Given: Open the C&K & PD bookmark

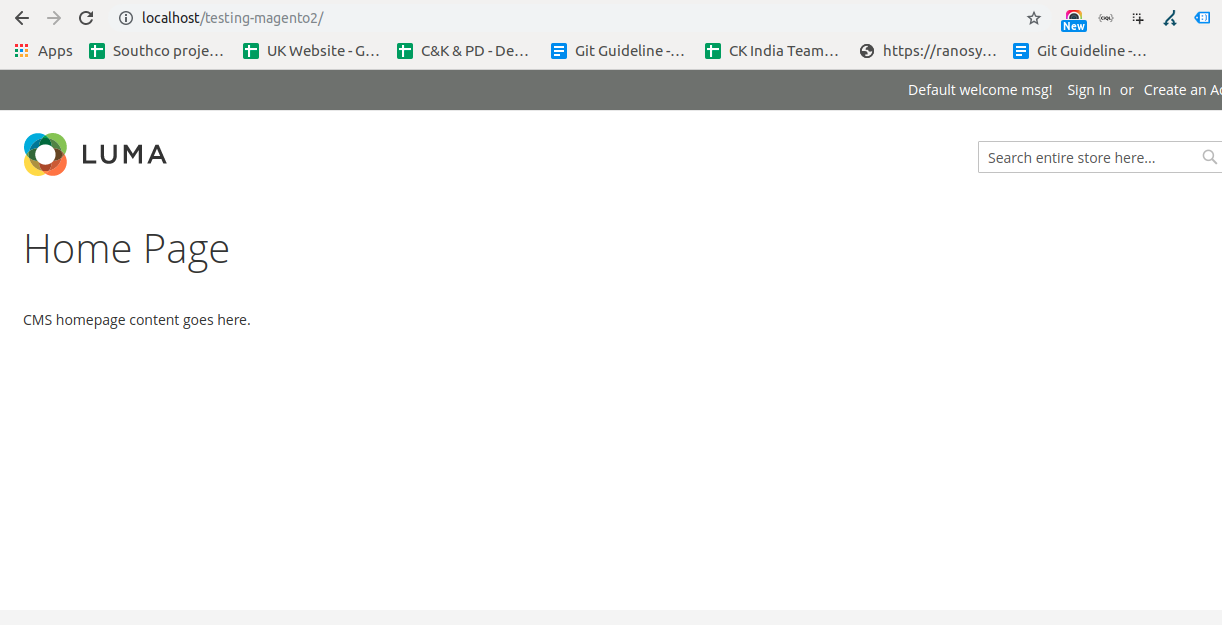Looking at the screenshot, I should (464, 51).
